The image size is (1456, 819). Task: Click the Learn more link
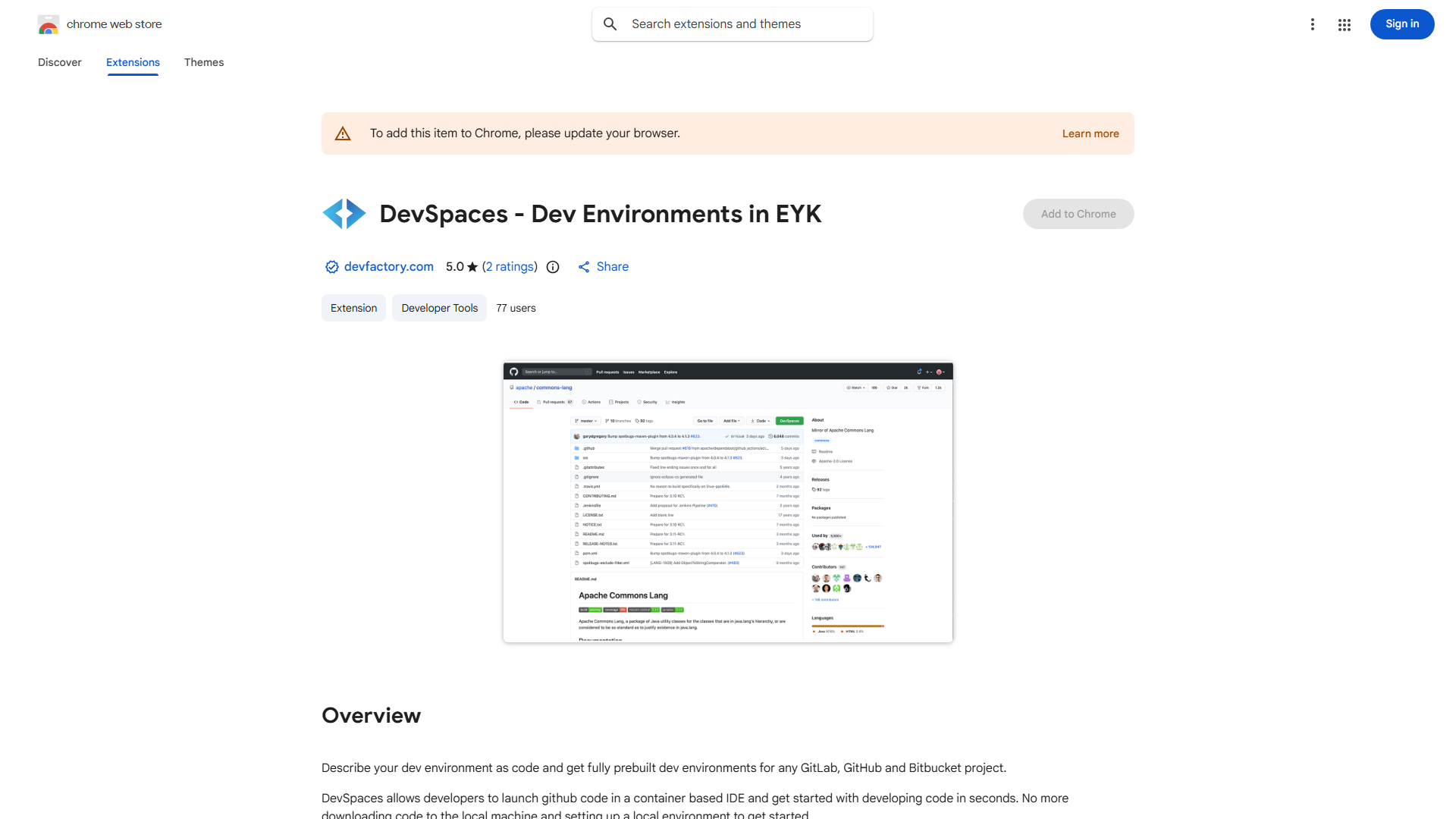coord(1090,133)
